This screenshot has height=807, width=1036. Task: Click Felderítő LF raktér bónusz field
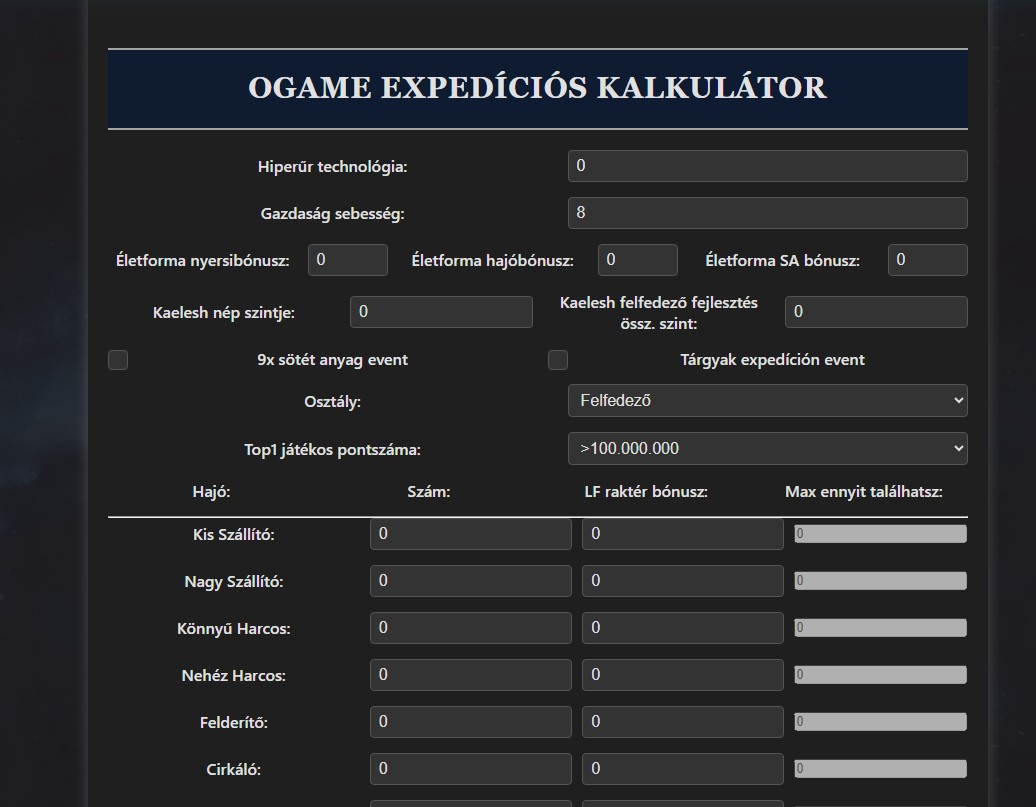click(683, 722)
